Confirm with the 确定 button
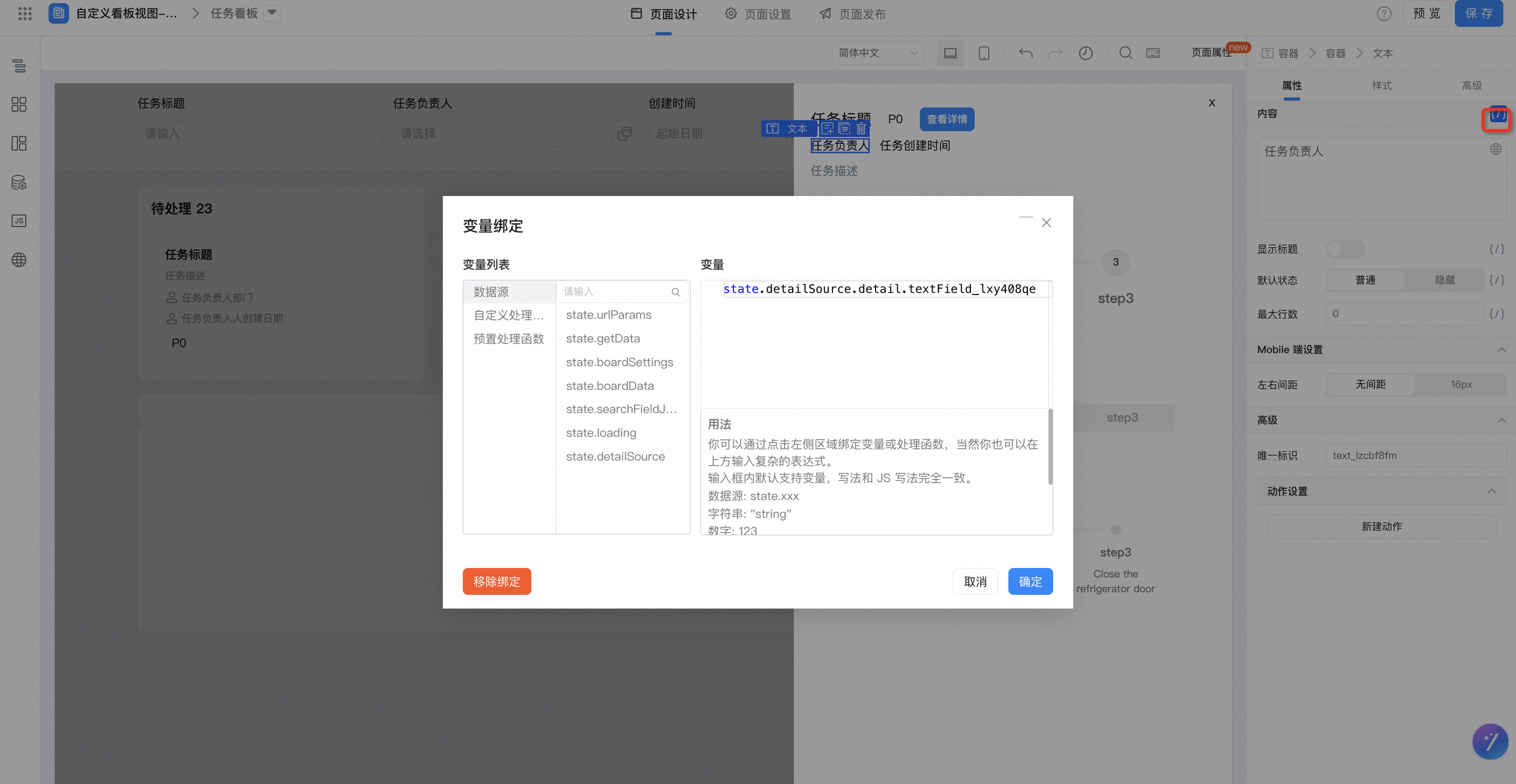 pyautogui.click(x=1031, y=582)
